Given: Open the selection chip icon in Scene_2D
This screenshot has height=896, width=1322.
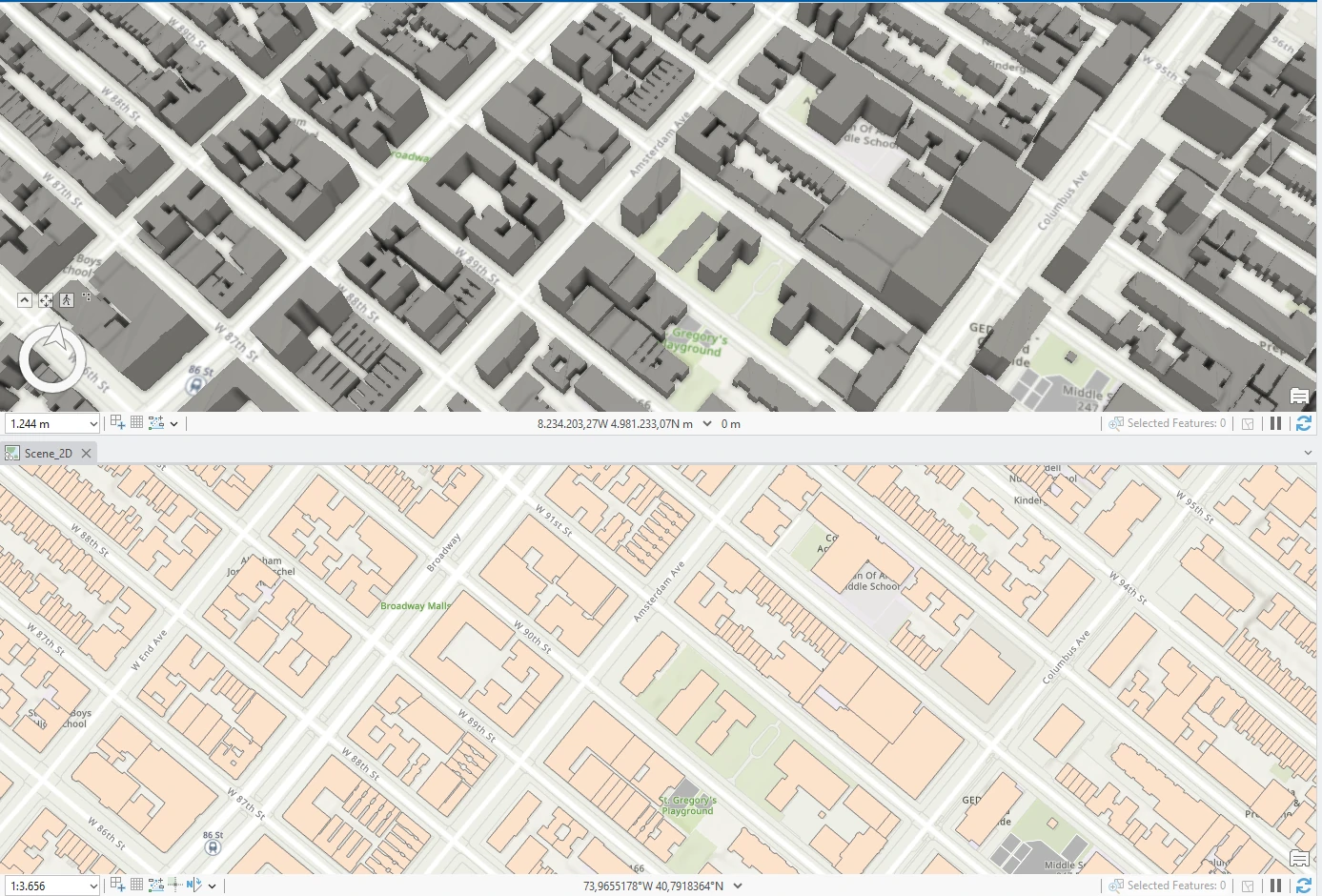Looking at the screenshot, I should tap(1248, 886).
